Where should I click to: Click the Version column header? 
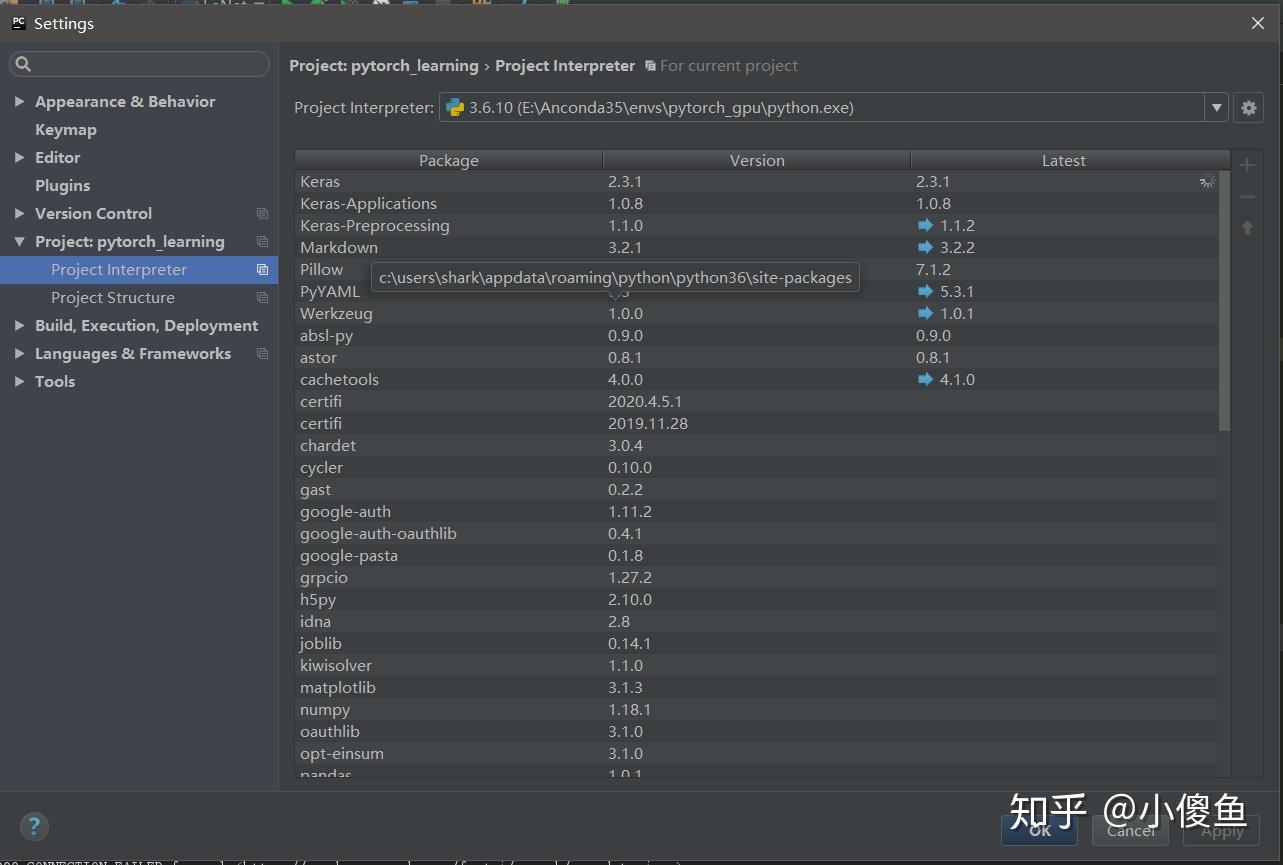coord(757,160)
